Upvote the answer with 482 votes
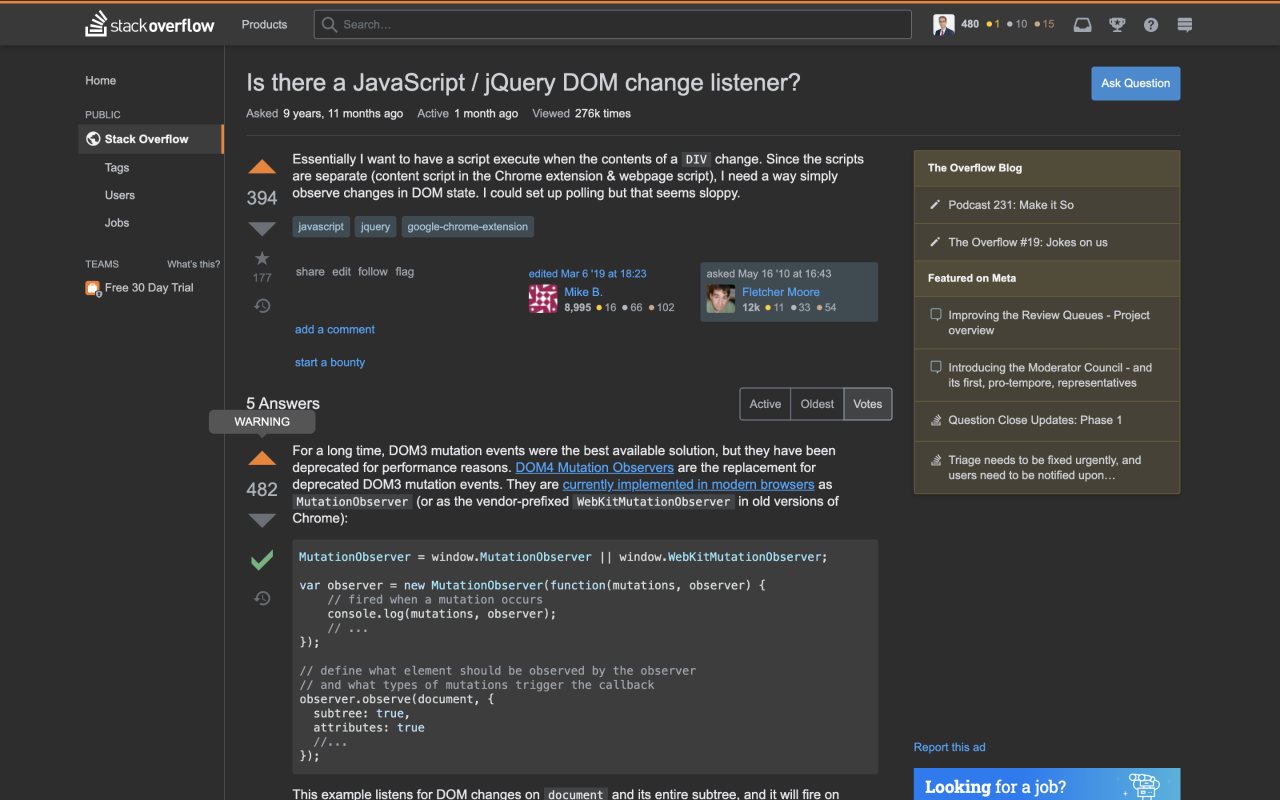The height and width of the screenshot is (800, 1280). tap(262, 458)
